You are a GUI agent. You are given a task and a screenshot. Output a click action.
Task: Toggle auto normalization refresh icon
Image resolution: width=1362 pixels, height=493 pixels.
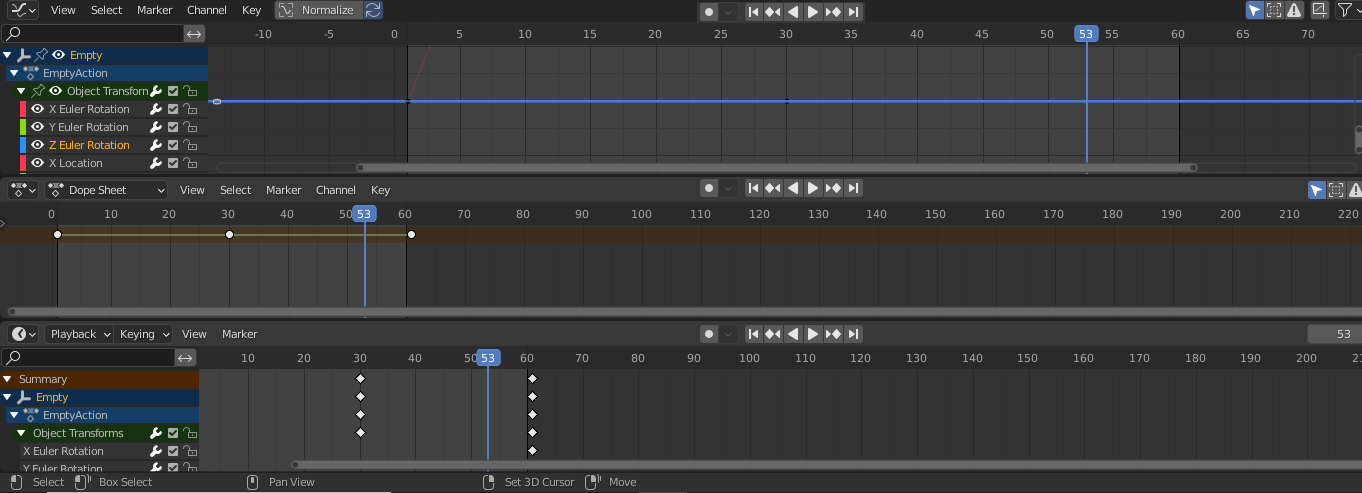[373, 10]
